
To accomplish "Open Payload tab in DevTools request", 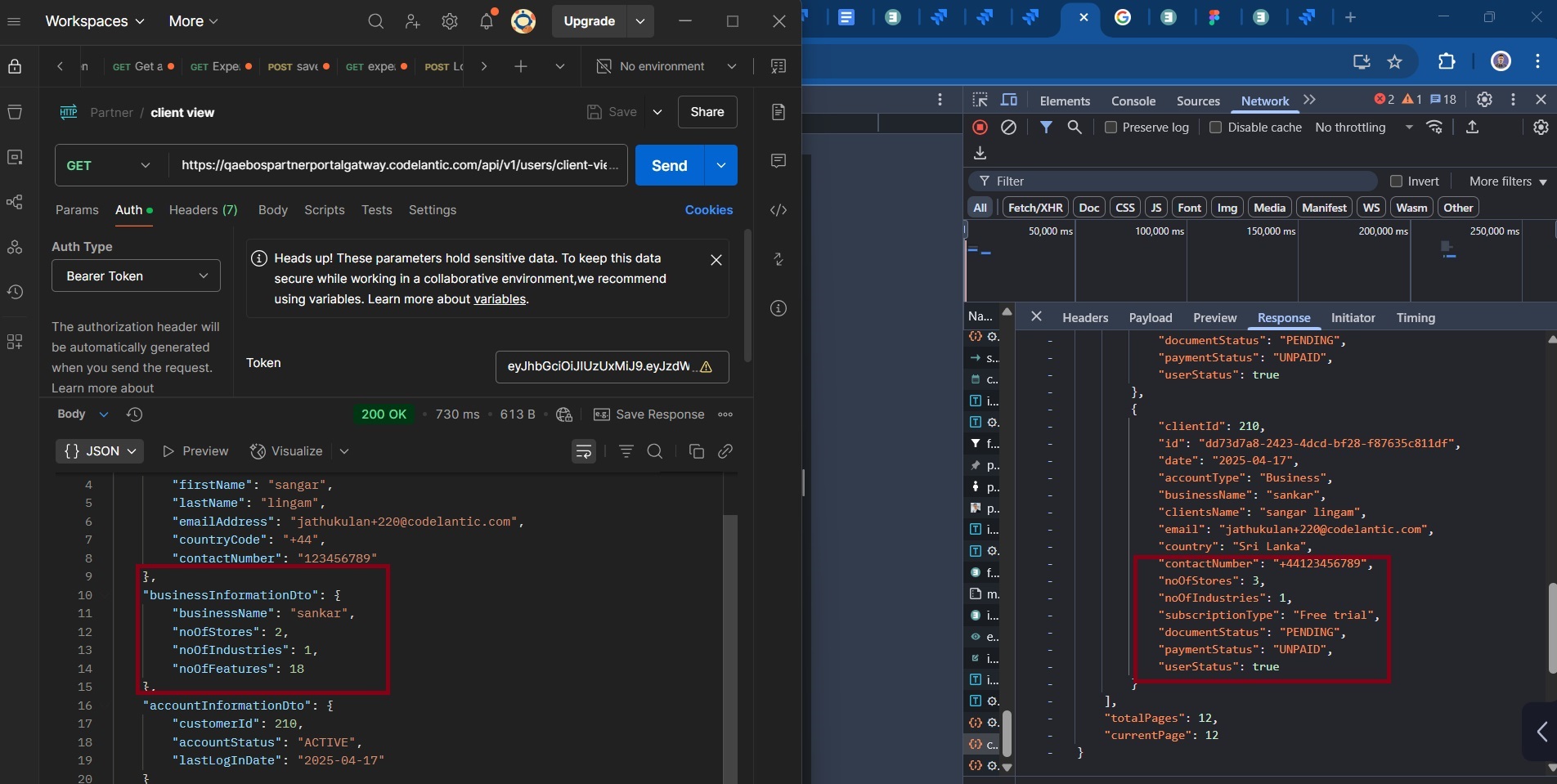I will tap(1151, 318).
